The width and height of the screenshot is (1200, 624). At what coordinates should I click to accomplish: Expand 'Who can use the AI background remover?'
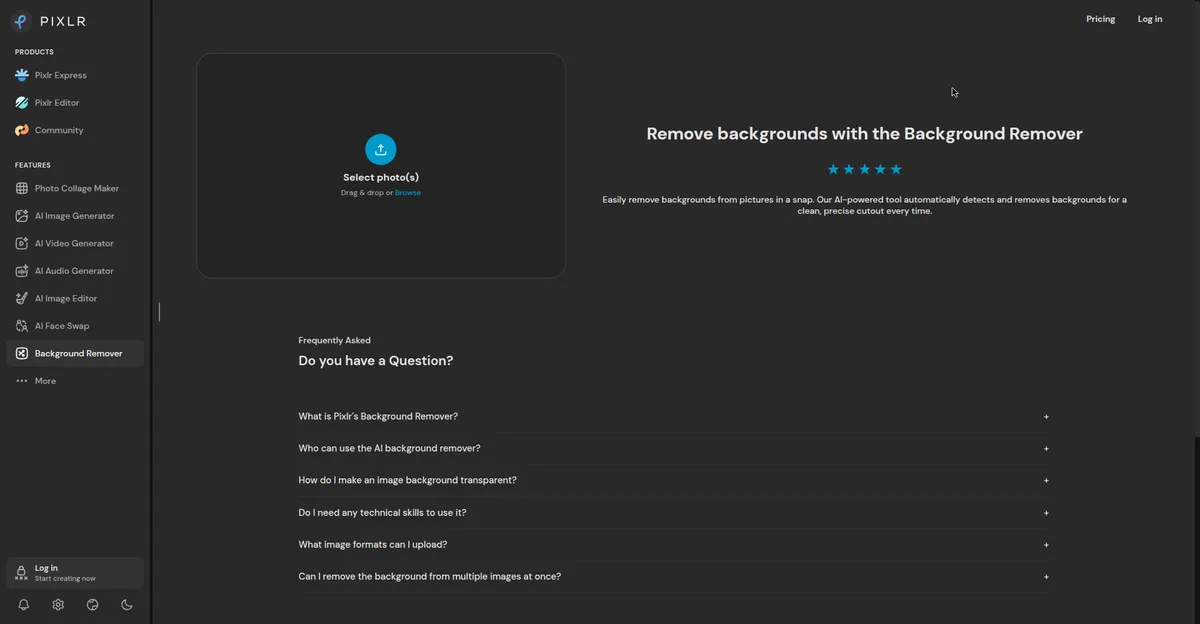click(674, 448)
